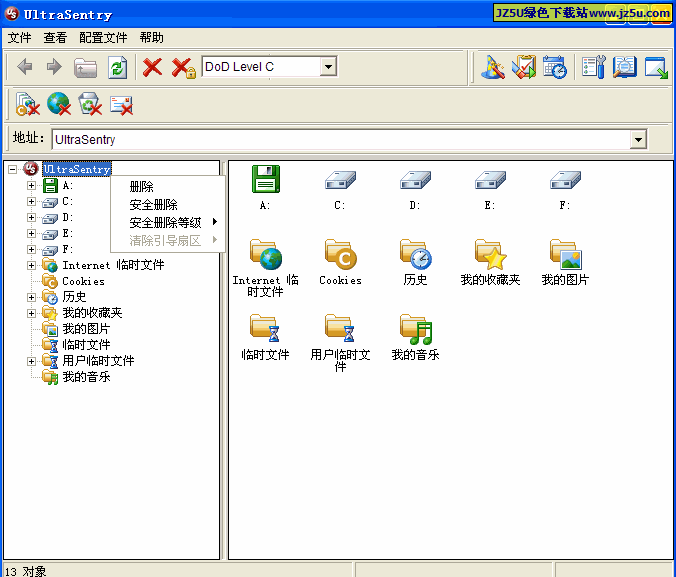This screenshot has height=577, width=676.
Task: Click the clipboard checkmark task icon
Action: click(x=524, y=67)
